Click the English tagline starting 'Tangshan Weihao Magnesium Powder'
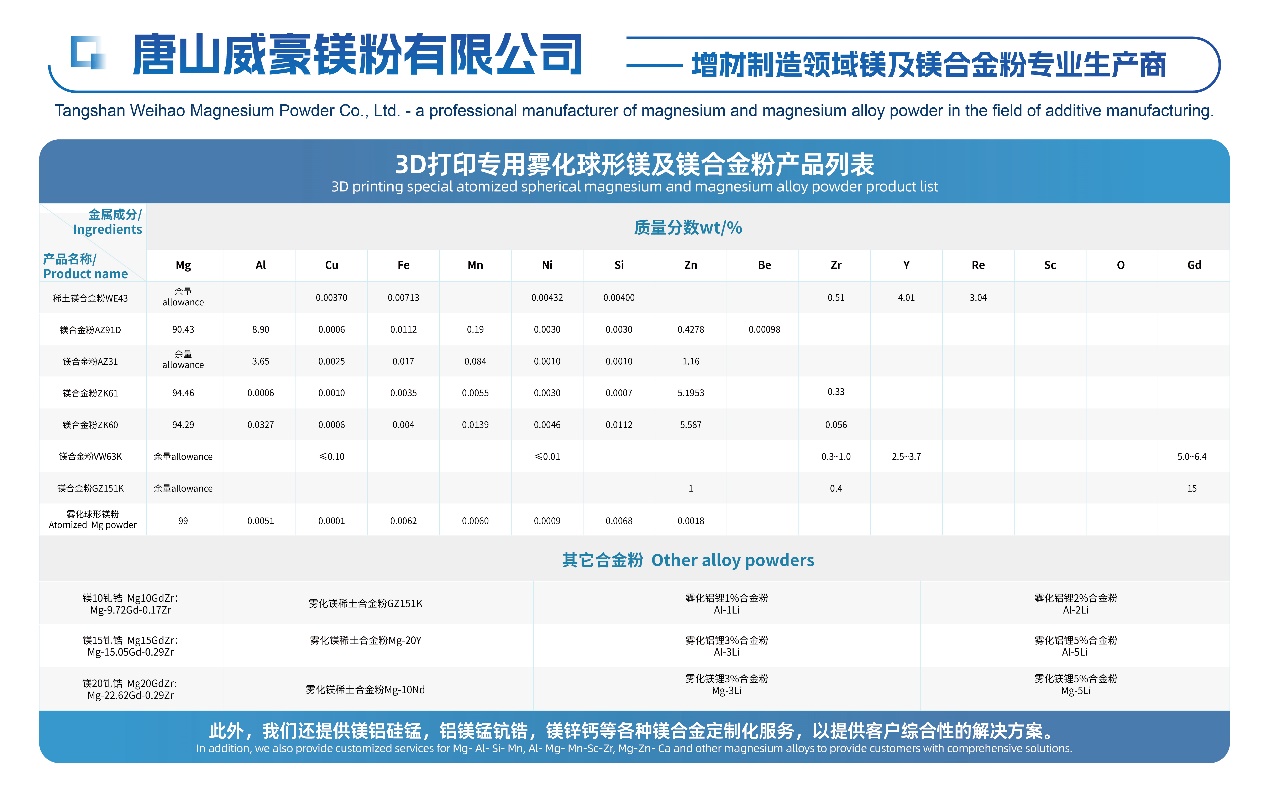Image resolution: width=1269 pixels, height=795 pixels. pyautogui.click(x=634, y=111)
